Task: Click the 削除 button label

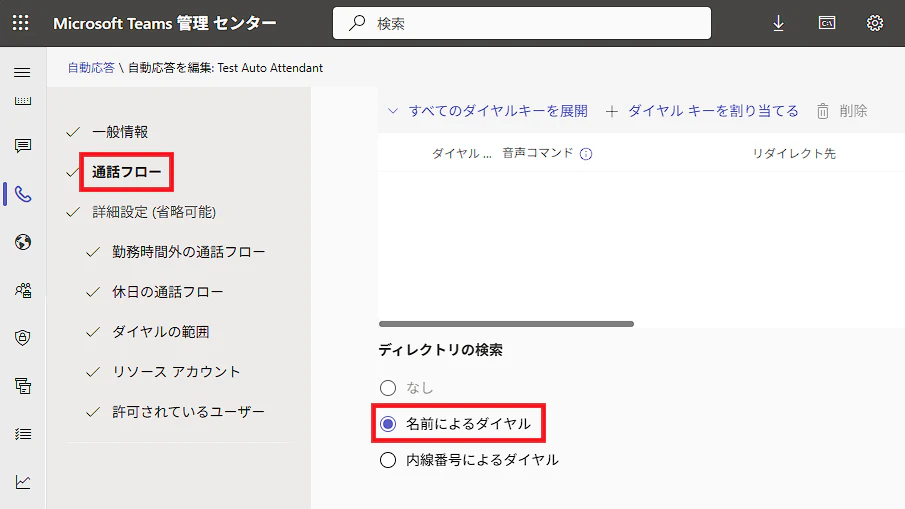Action: [x=854, y=111]
